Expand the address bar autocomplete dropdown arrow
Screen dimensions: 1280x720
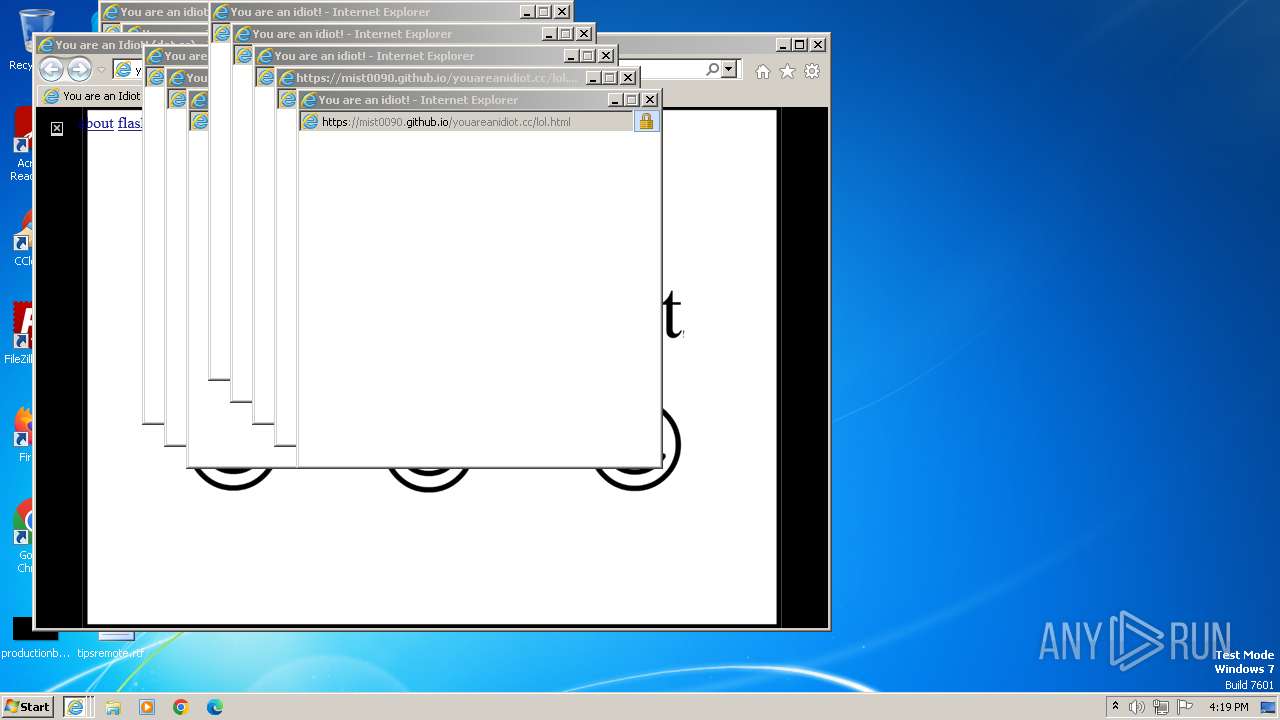(729, 70)
